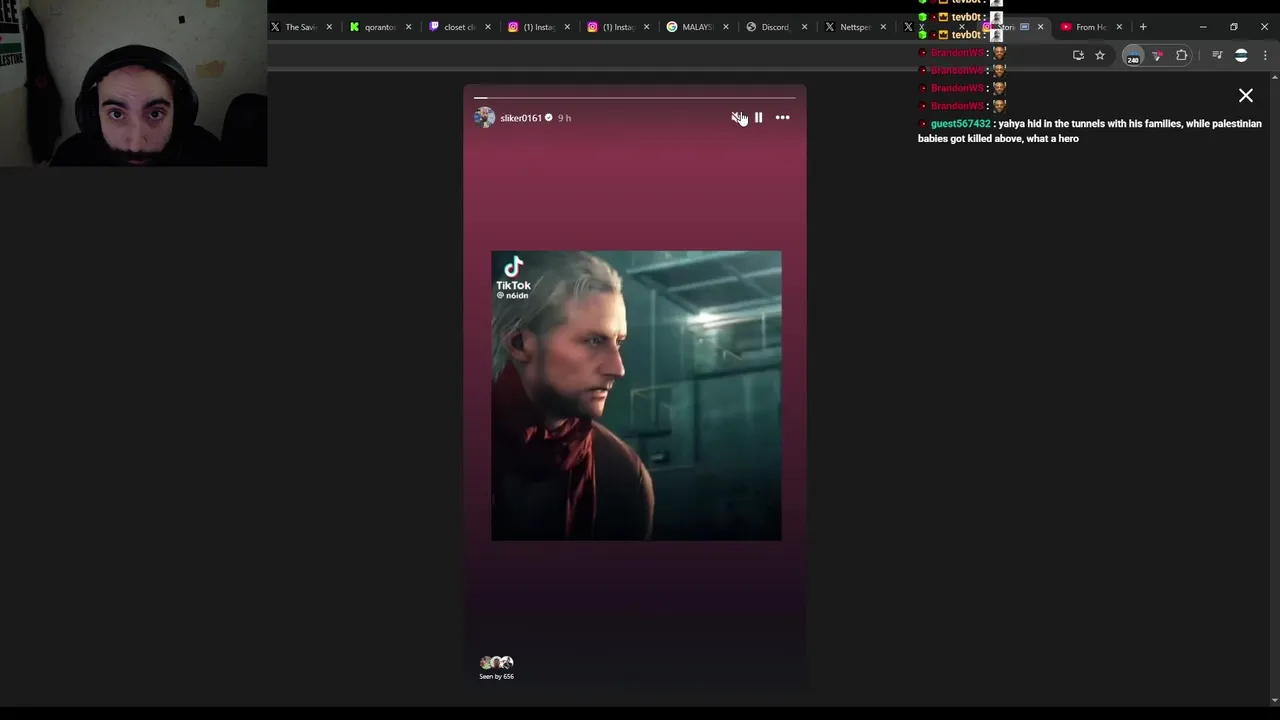
Task: Click the install app icon in the address bar
Action: point(1078,55)
